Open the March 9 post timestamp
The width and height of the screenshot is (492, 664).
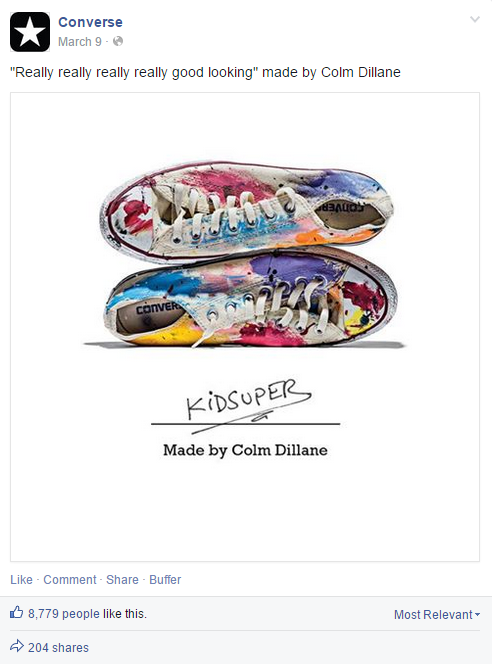80,42
